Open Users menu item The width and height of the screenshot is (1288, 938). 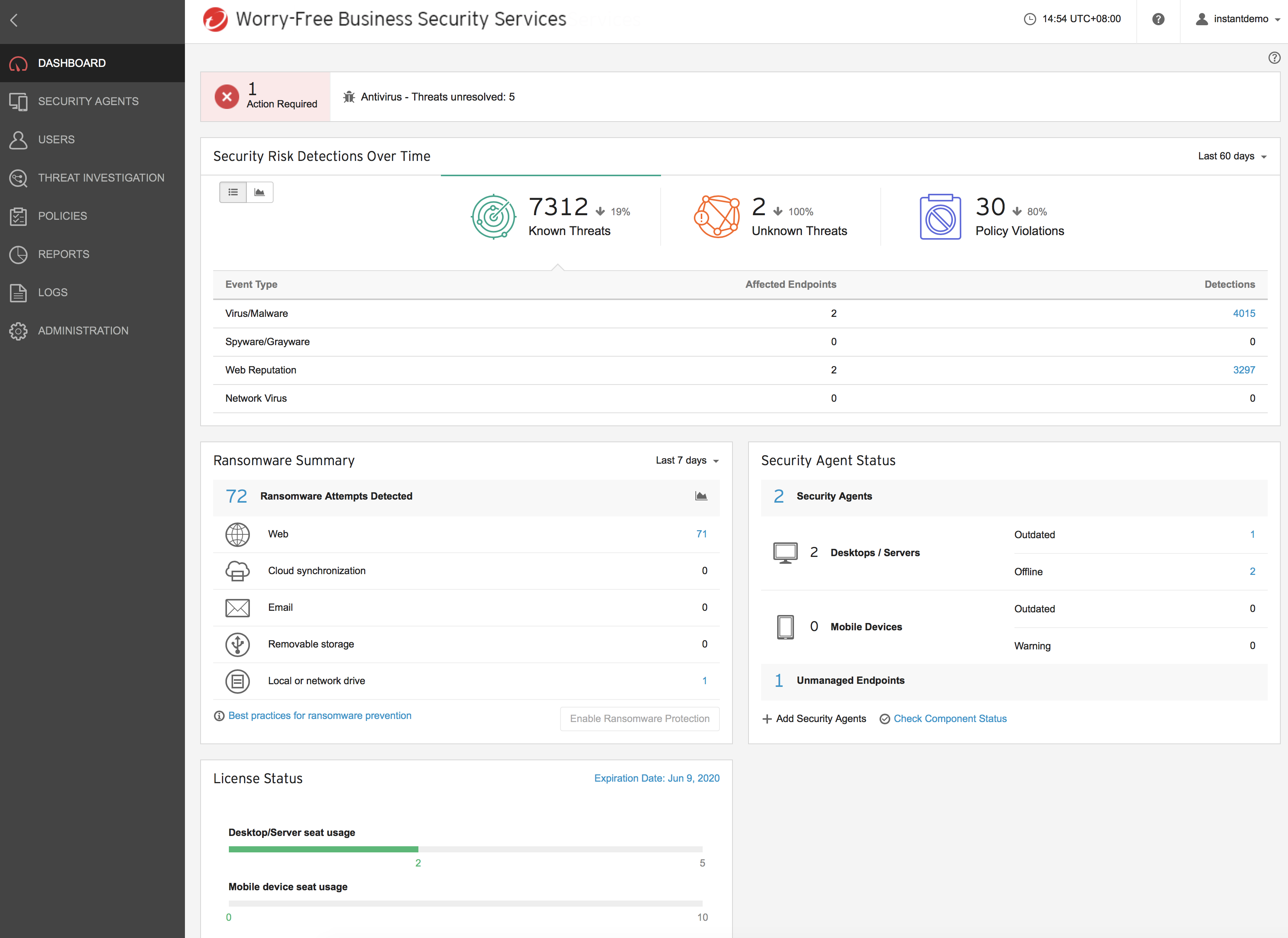pos(92,140)
